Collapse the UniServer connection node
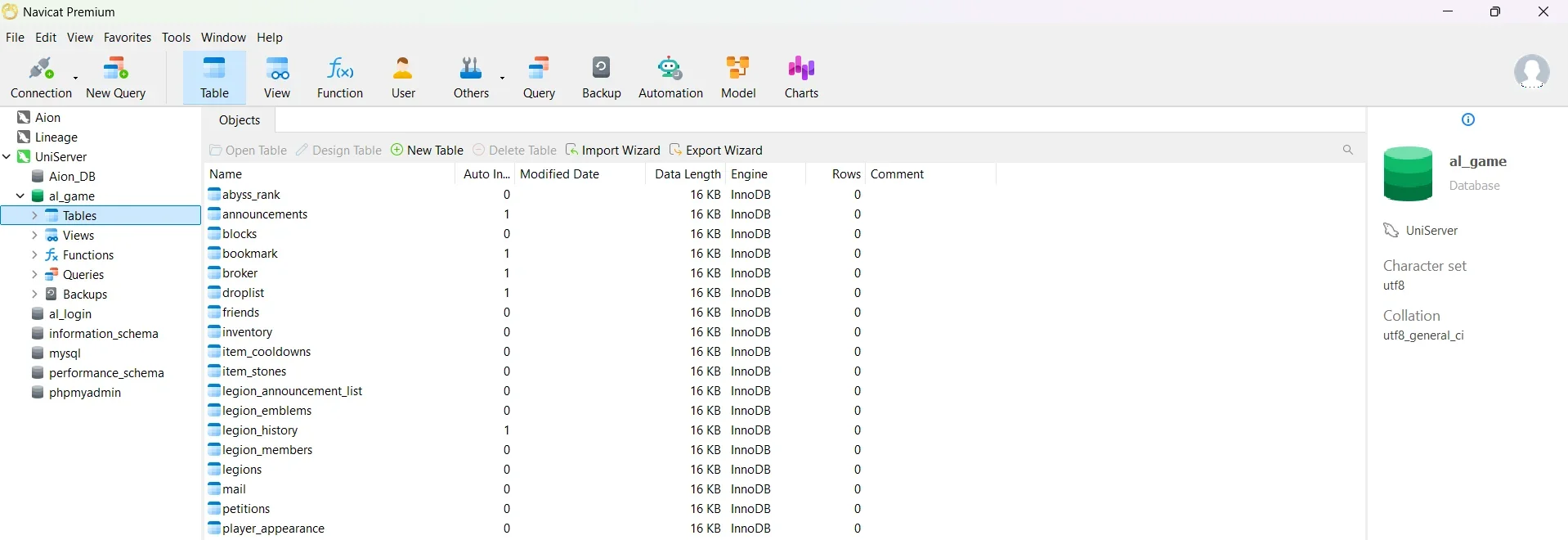 (7, 156)
